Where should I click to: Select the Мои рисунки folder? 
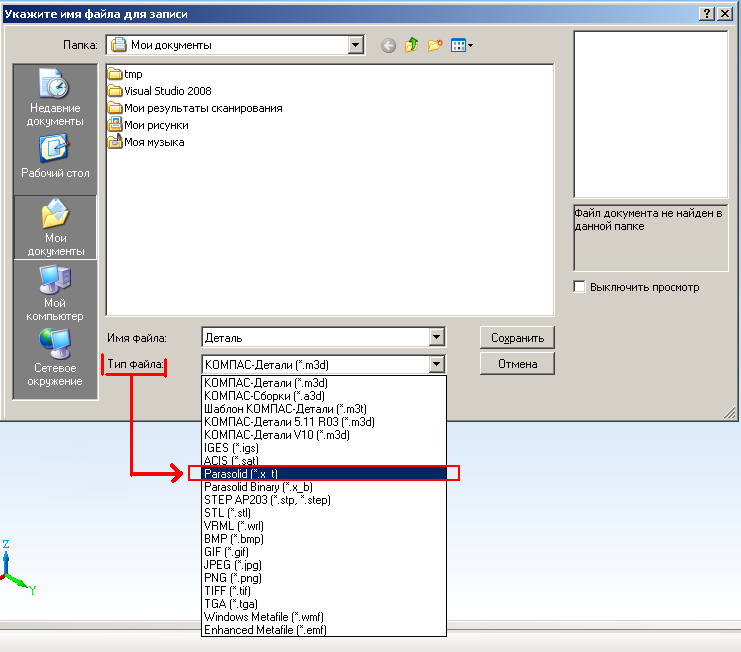(x=148, y=125)
